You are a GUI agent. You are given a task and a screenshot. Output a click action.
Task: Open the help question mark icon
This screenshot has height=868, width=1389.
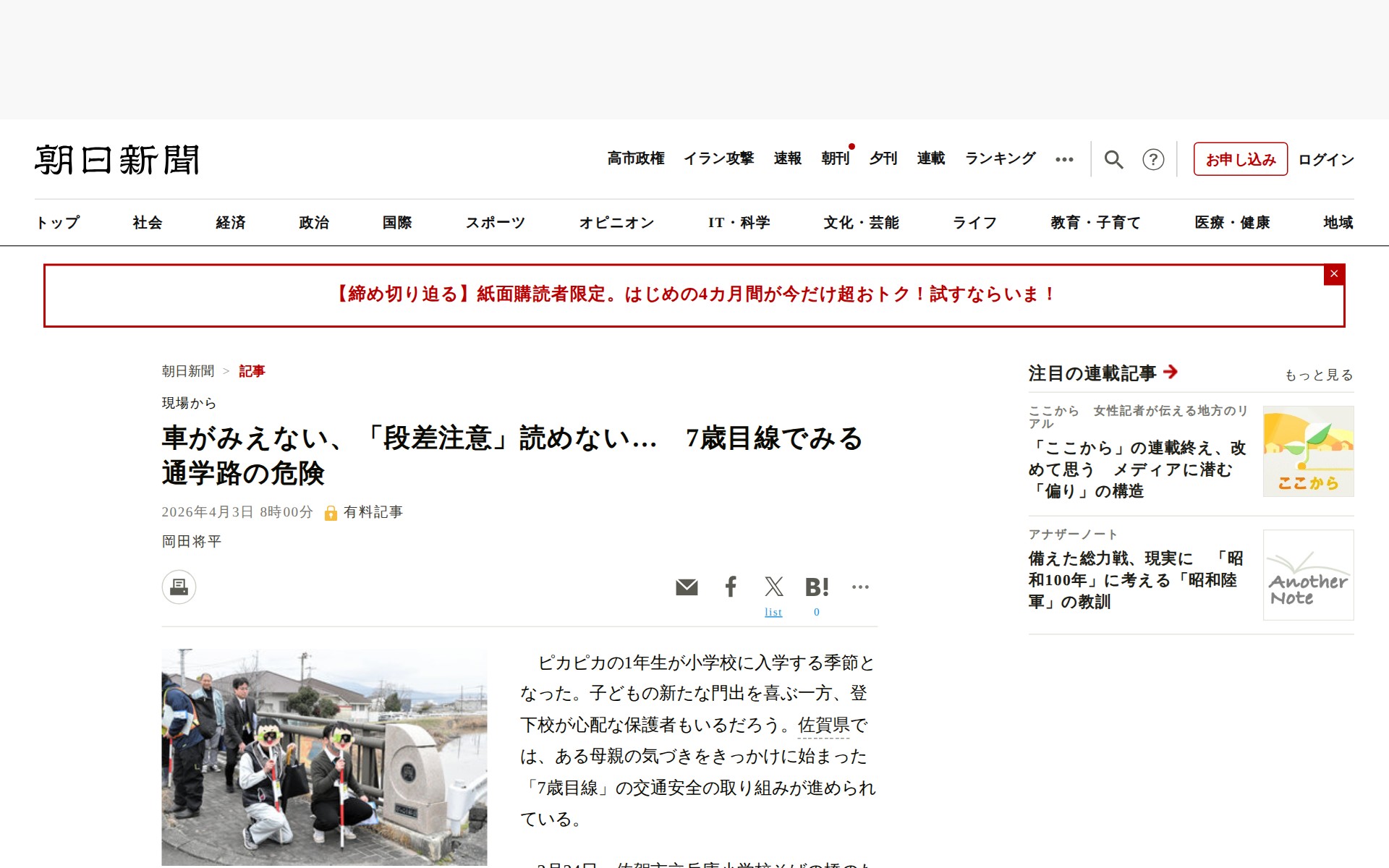pos(1153,159)
